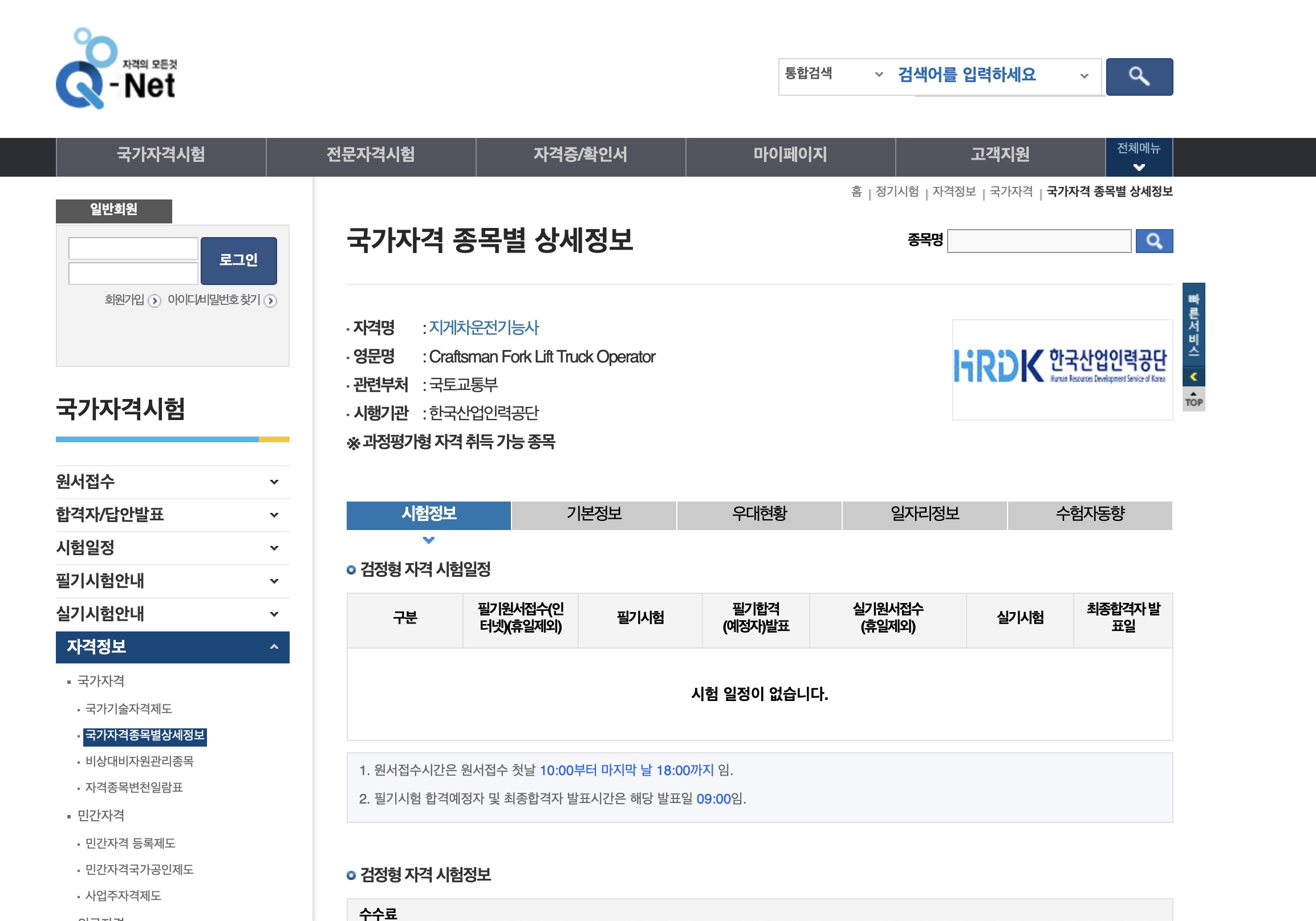
Task: Collapse the 빠른서비스 panel with the arrow icon
Action: 1194,376
